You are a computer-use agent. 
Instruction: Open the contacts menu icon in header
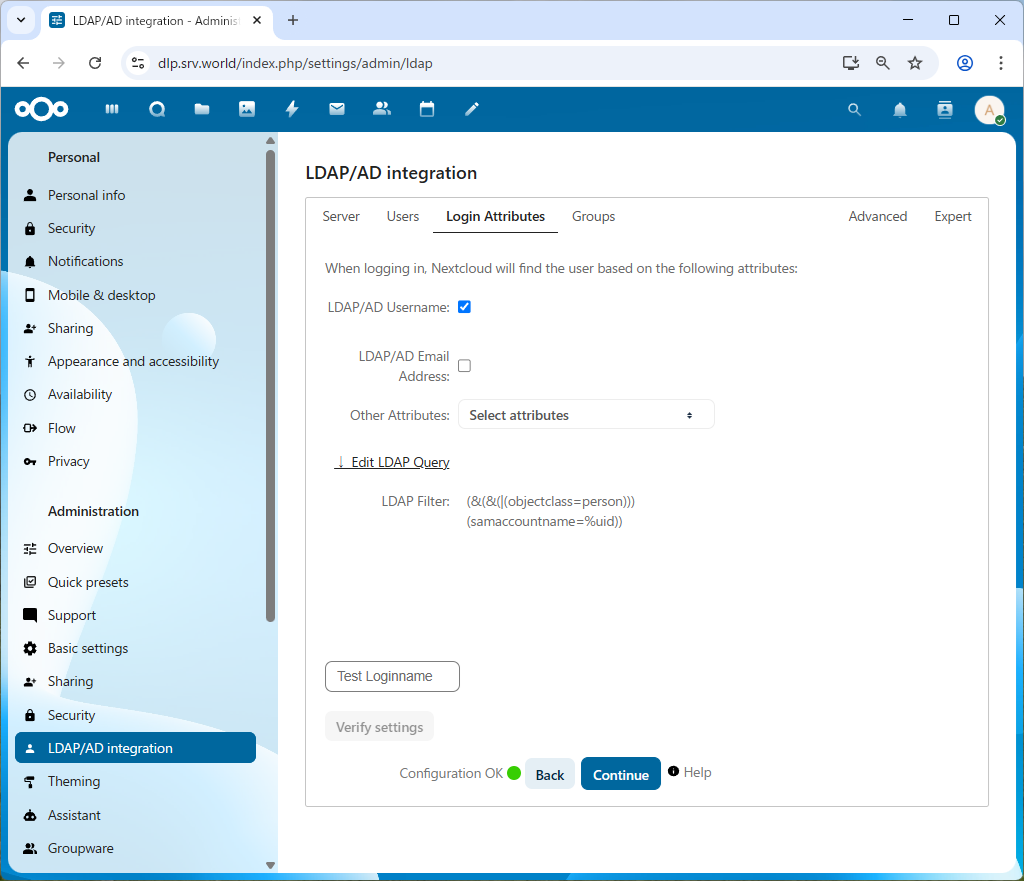pyautogui.click(x=945, y=110)
